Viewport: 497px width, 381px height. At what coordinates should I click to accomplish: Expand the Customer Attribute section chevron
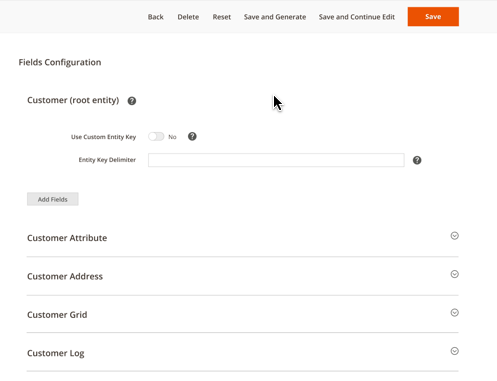coord(455,236)
